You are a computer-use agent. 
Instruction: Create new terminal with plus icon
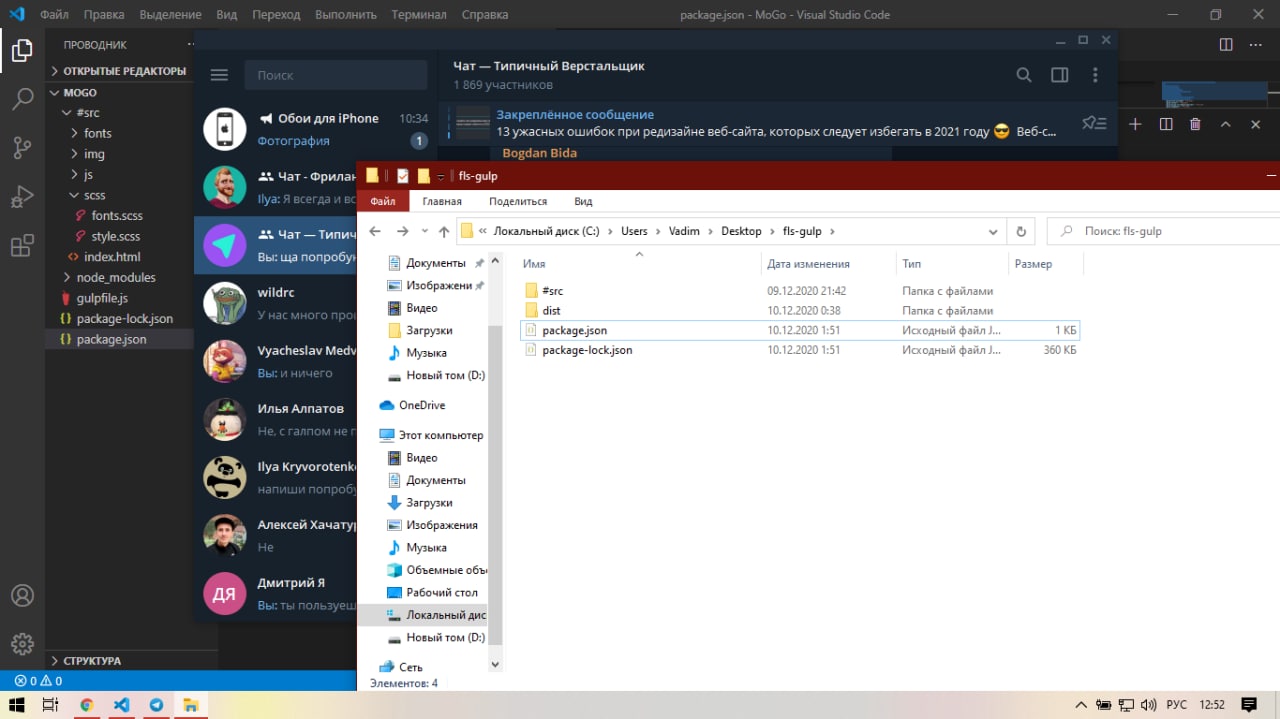pos(1135,124)
